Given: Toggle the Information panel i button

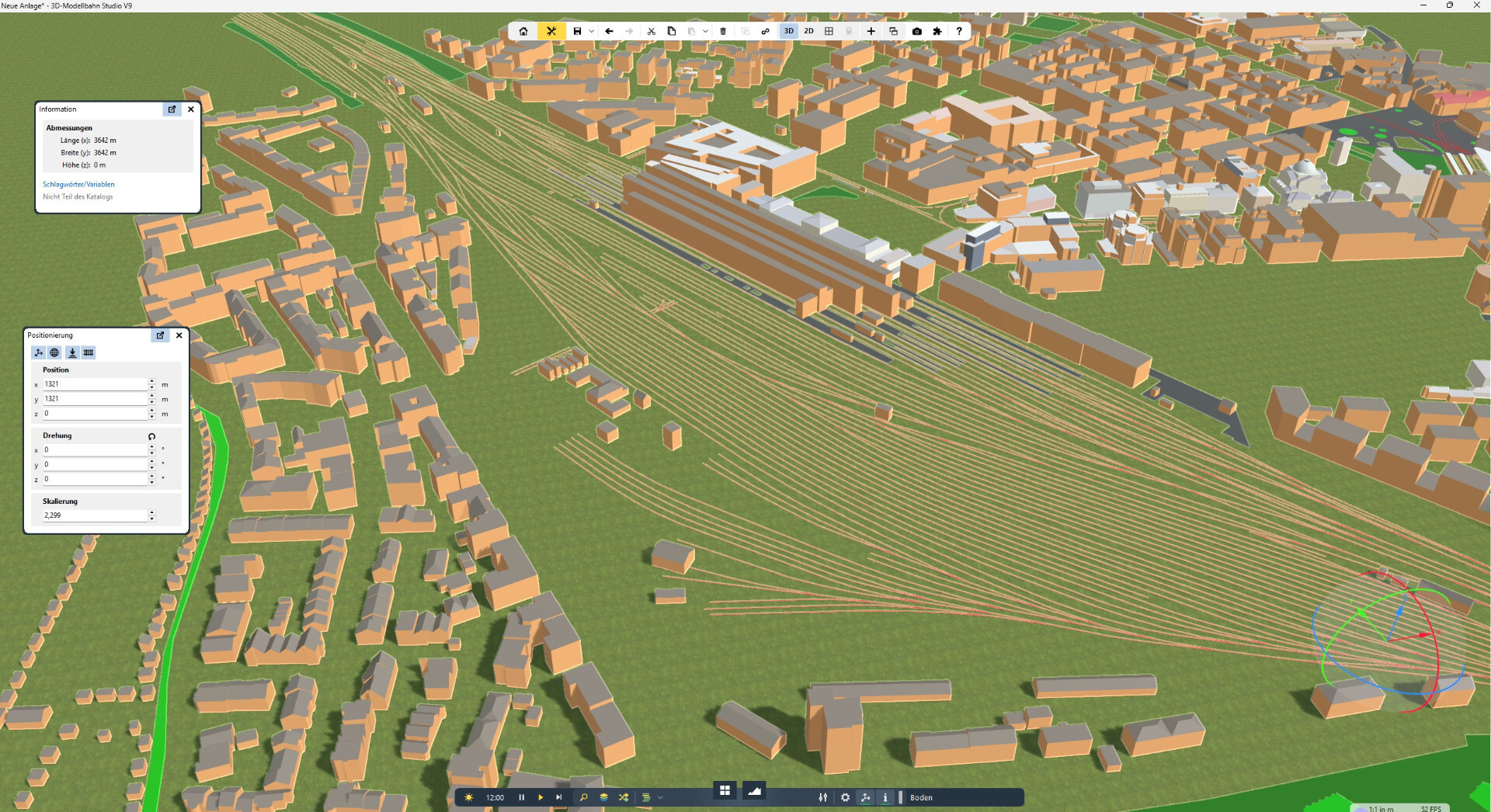Looking at the screenshot, I should pos(885,797).
